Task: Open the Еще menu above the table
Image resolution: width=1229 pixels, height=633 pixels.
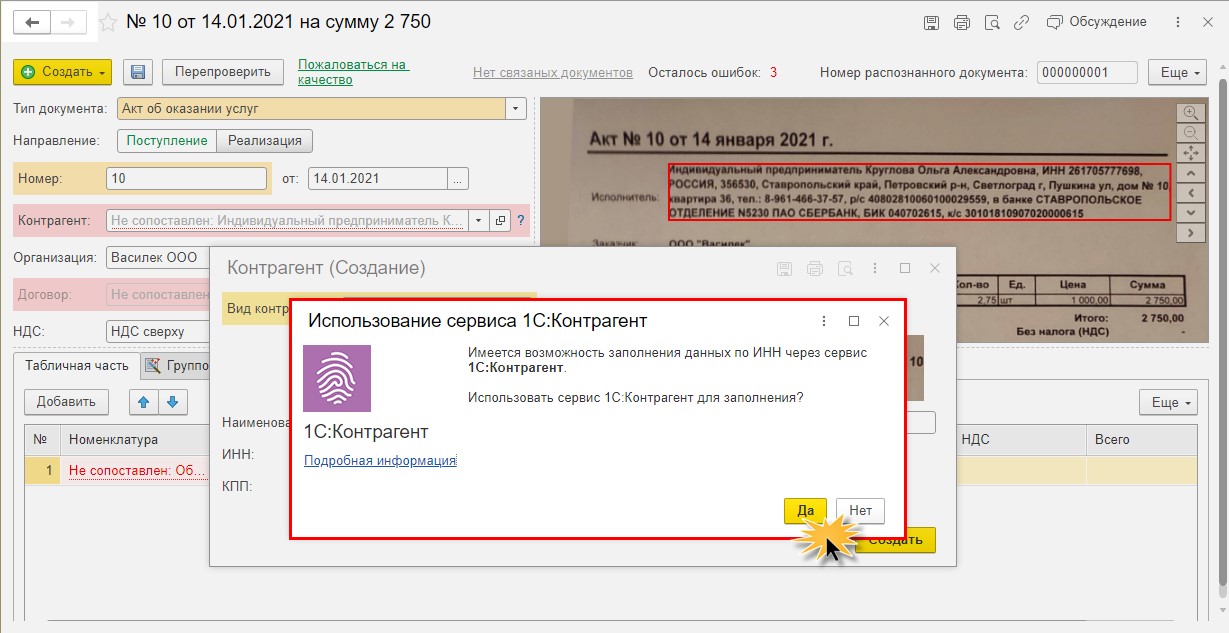Action: coord(1168,402)
